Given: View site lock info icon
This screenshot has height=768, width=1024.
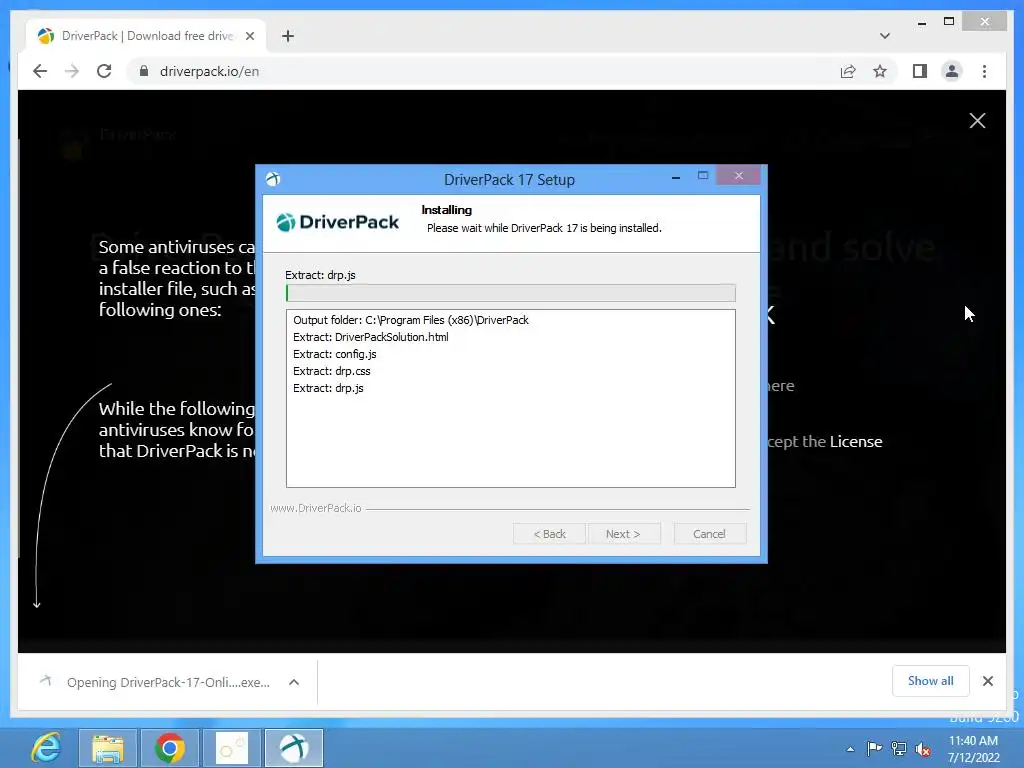Looking at the screenshot, I should (x=144, y=71).
